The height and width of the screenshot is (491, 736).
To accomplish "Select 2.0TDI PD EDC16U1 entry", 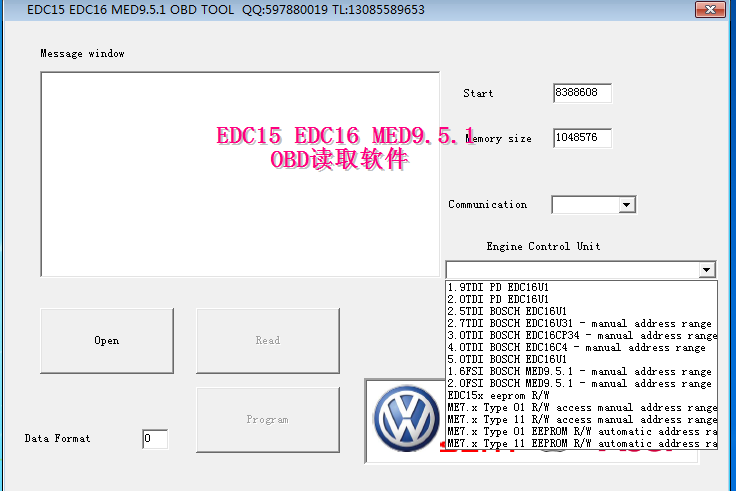I will (x=581, y=299).
